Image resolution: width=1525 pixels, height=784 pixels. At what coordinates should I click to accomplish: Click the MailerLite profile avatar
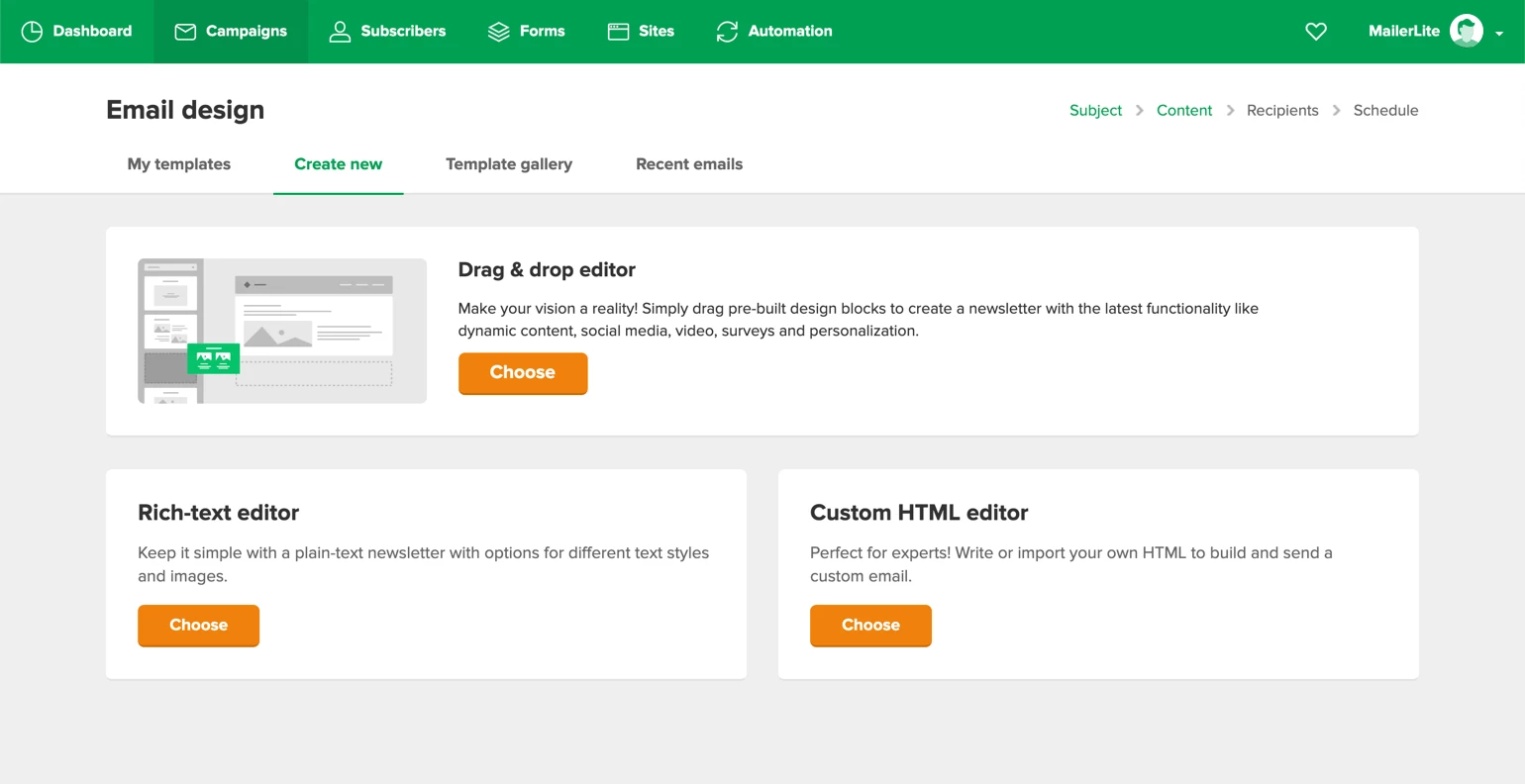(x=1466, y=32)
